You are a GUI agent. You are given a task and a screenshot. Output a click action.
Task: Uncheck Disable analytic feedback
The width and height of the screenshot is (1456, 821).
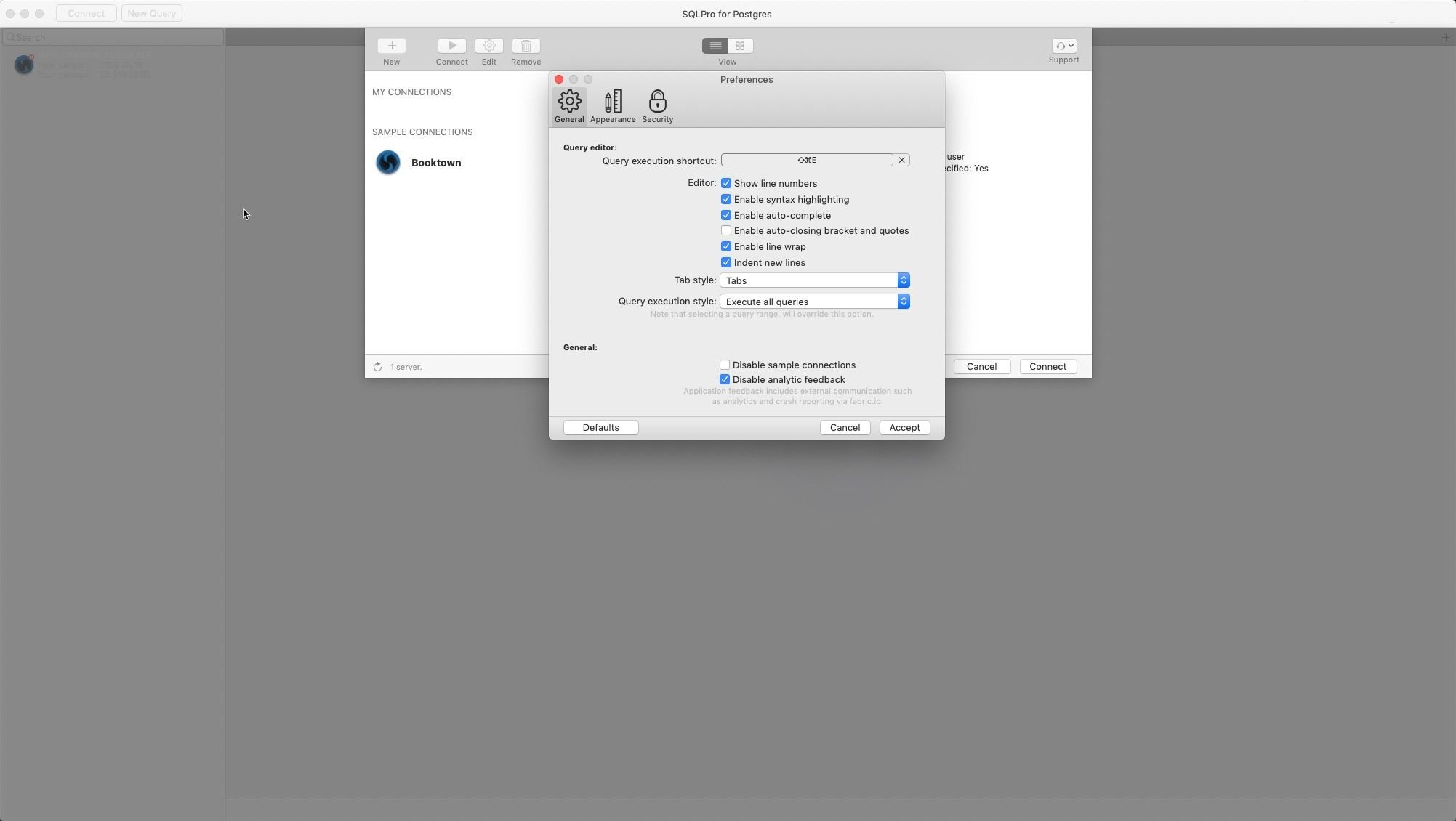point(724,379)
